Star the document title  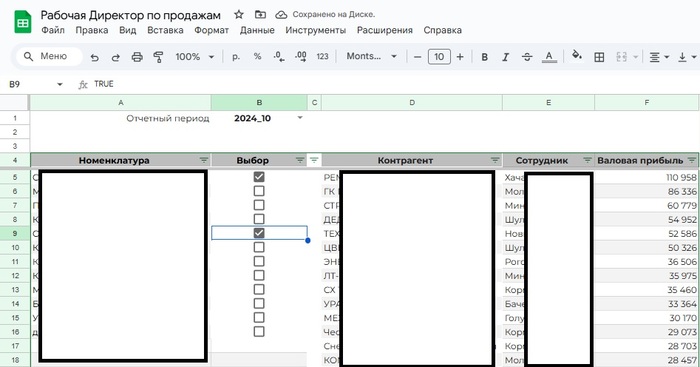click(239, 15)
